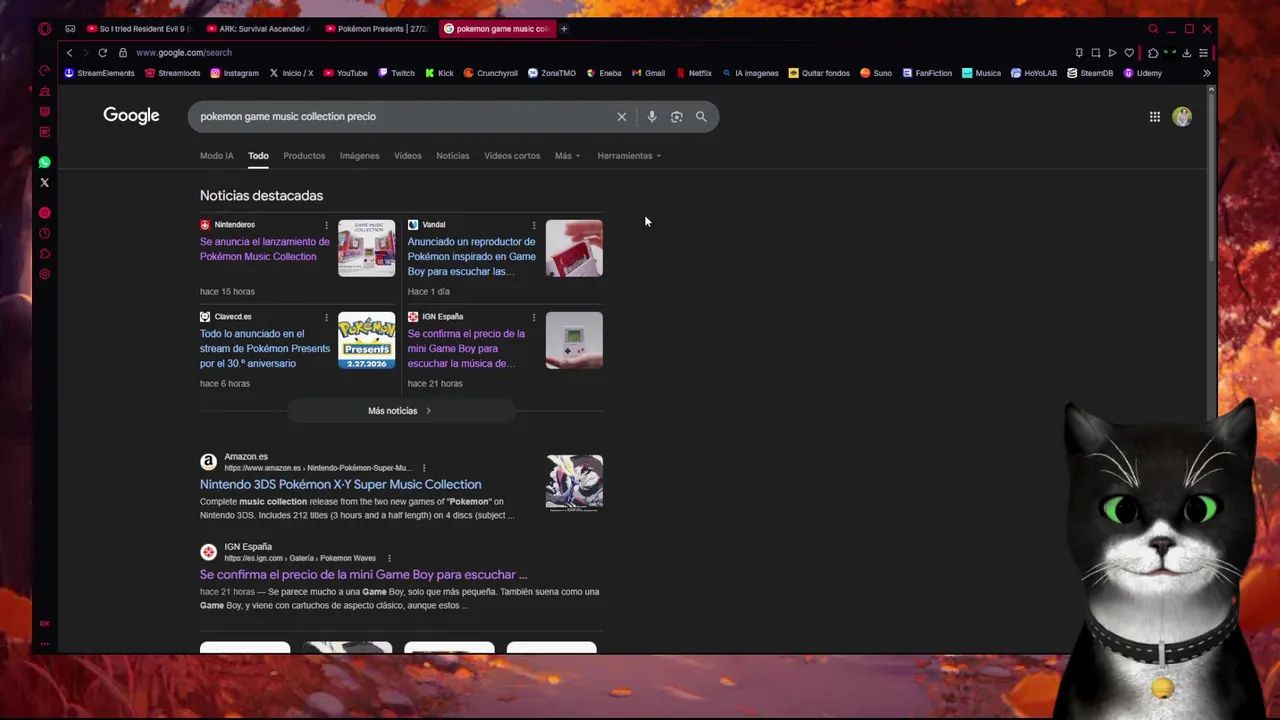This screenshot has width=1280, height=720.
Task: Select the Vídeos cortos search tab
Action: coord(512,156)
